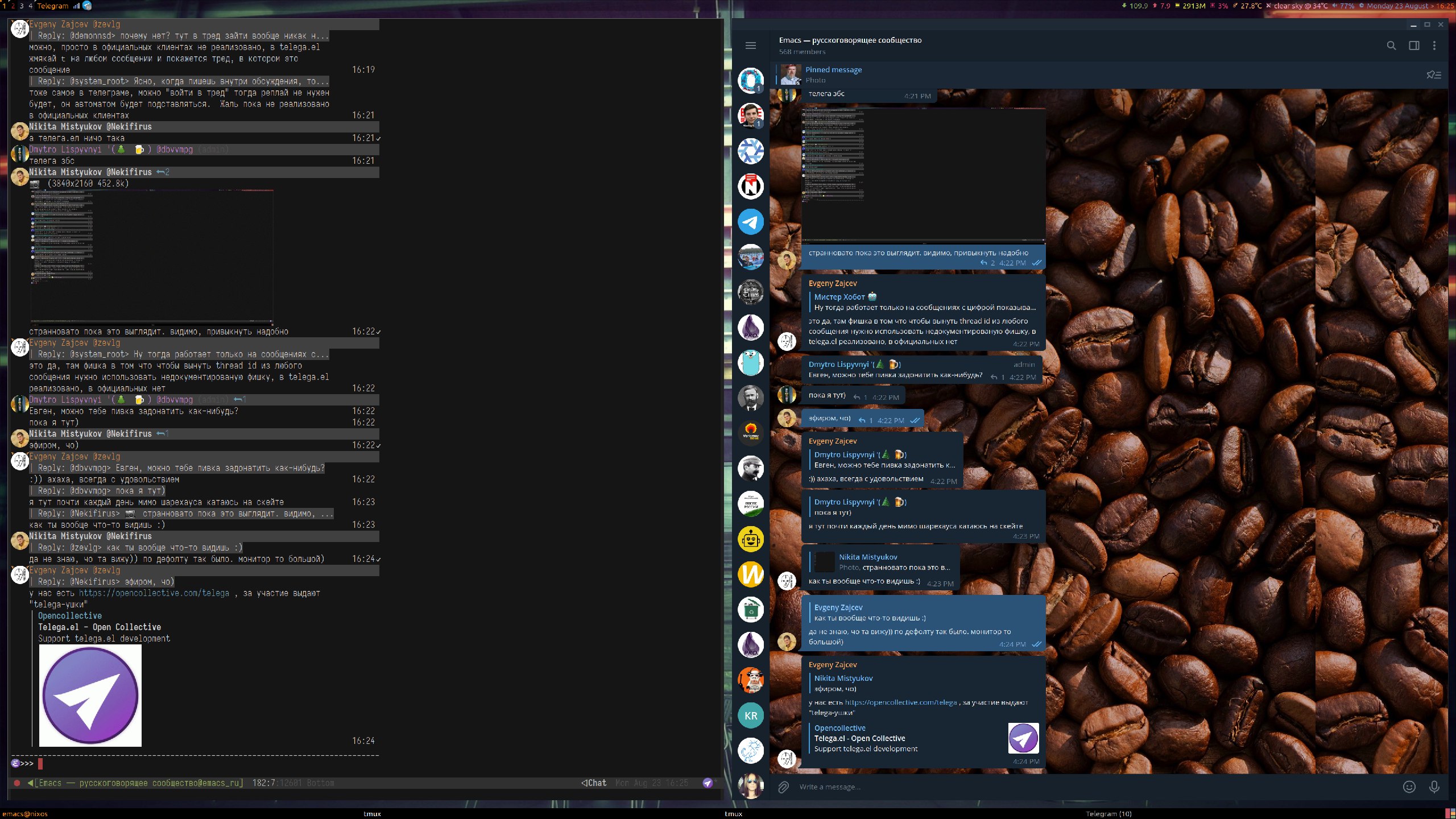Viewport: 1456px width, 819px height.
Task: Open the green recycle bin chat
Action: click(x=751, y=610)
